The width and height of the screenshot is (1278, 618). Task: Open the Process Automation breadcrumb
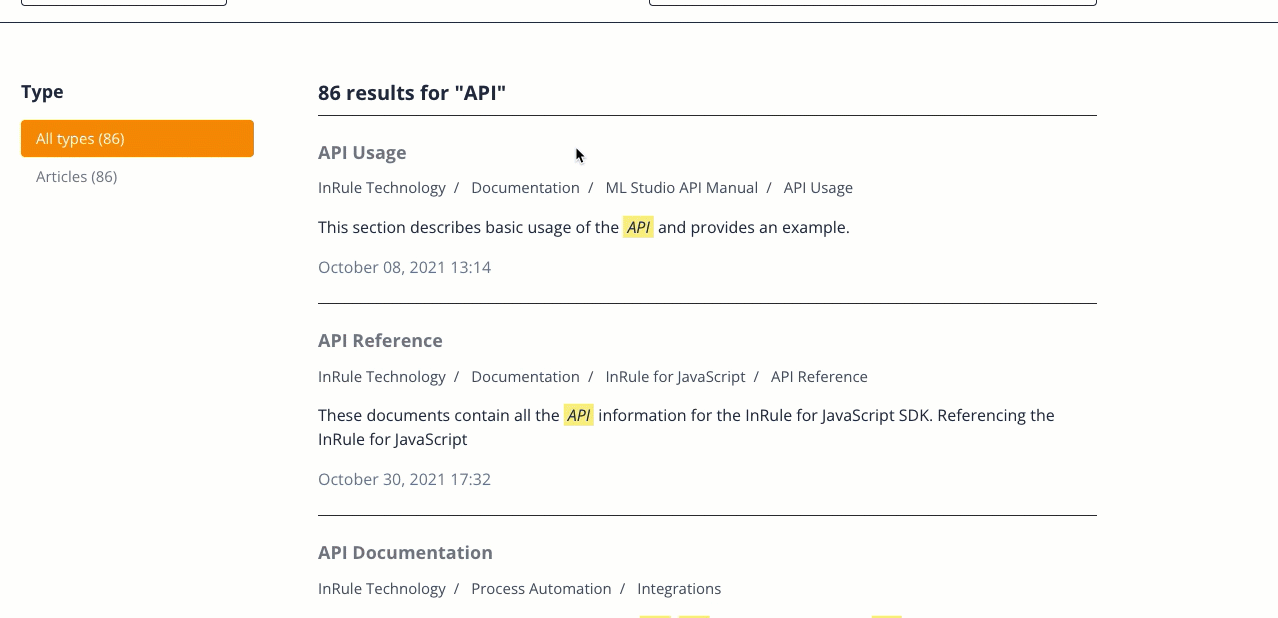(x=541, y=588)
